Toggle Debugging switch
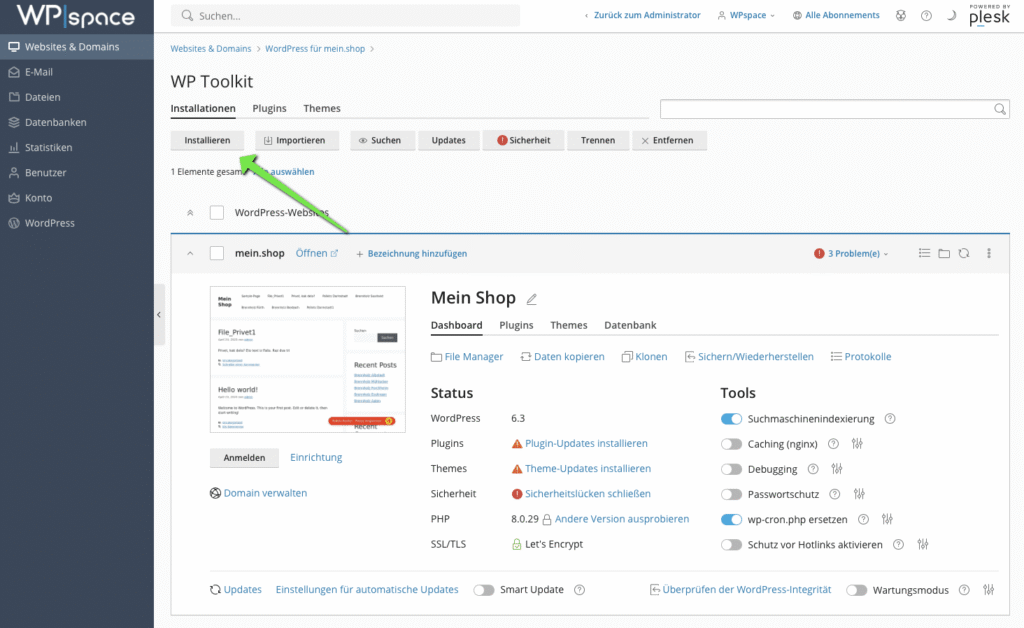Viewport: 1024px width, 628px height. click(731, 469)
